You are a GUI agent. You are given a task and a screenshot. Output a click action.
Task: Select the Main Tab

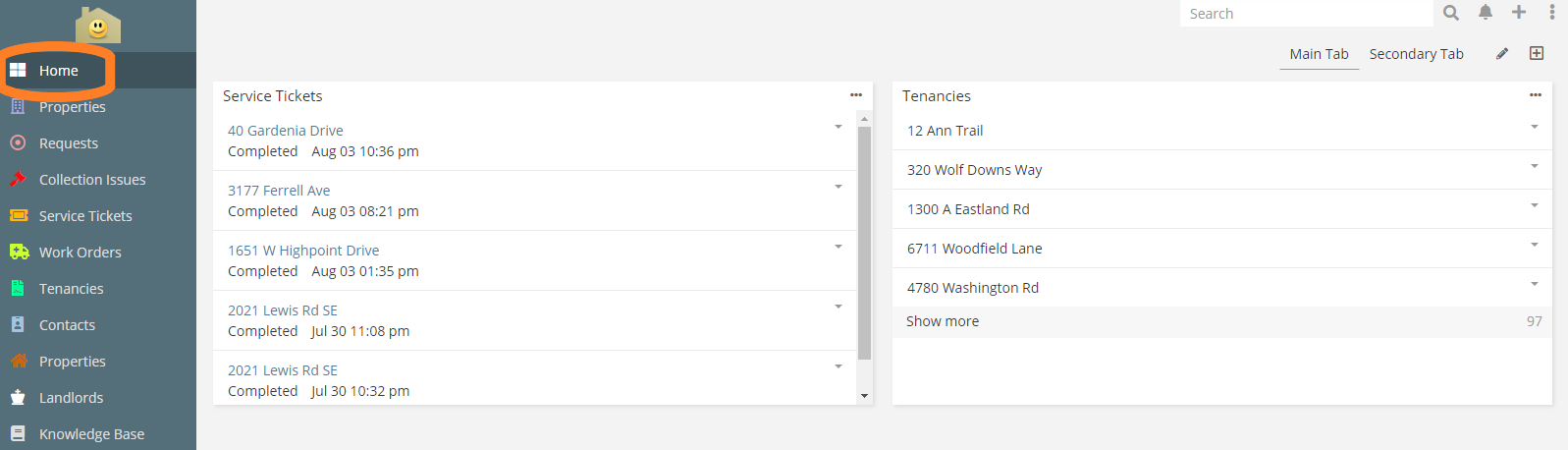[1319, 54]
